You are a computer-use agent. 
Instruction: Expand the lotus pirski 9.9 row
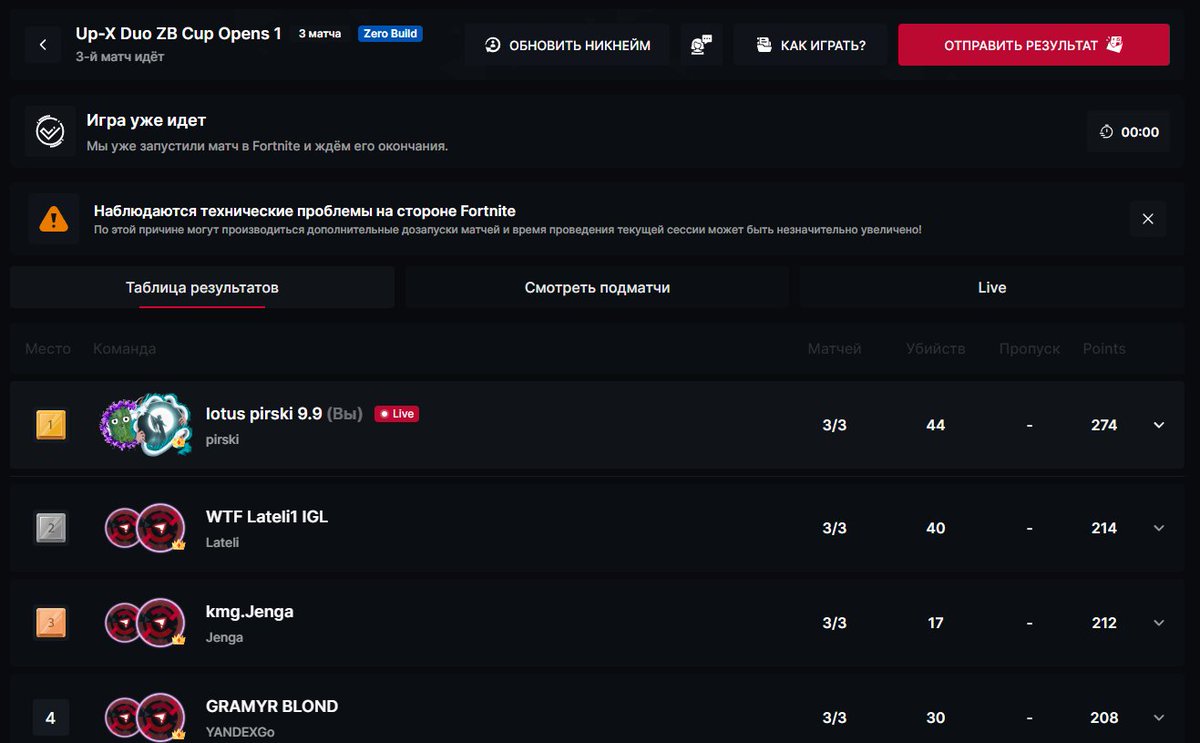click(1159, 425)
